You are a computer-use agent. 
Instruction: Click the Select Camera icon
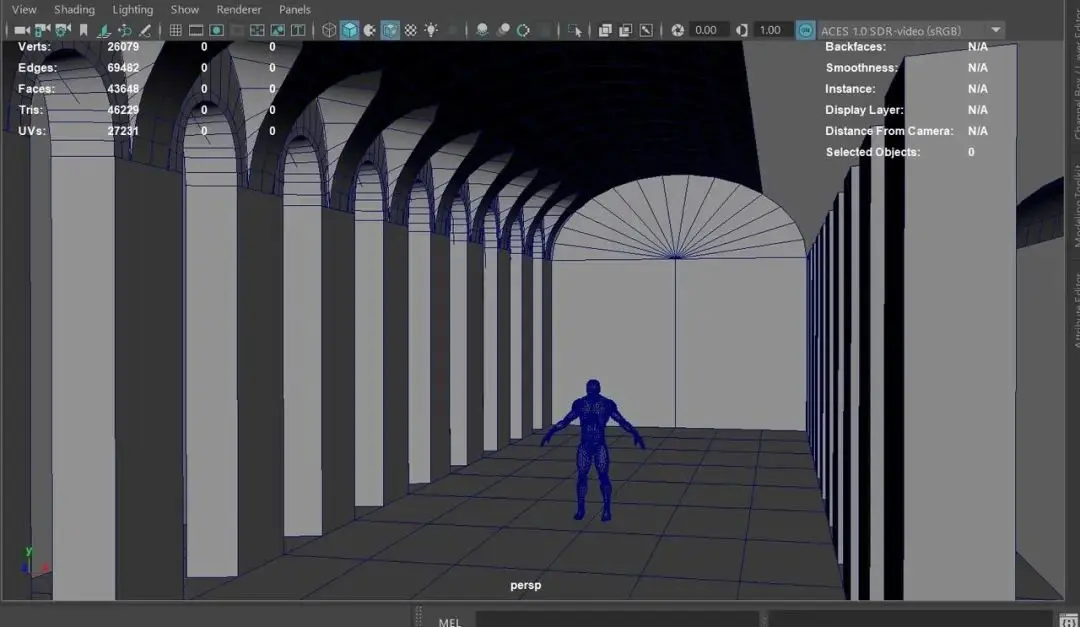tap(22, 30)
